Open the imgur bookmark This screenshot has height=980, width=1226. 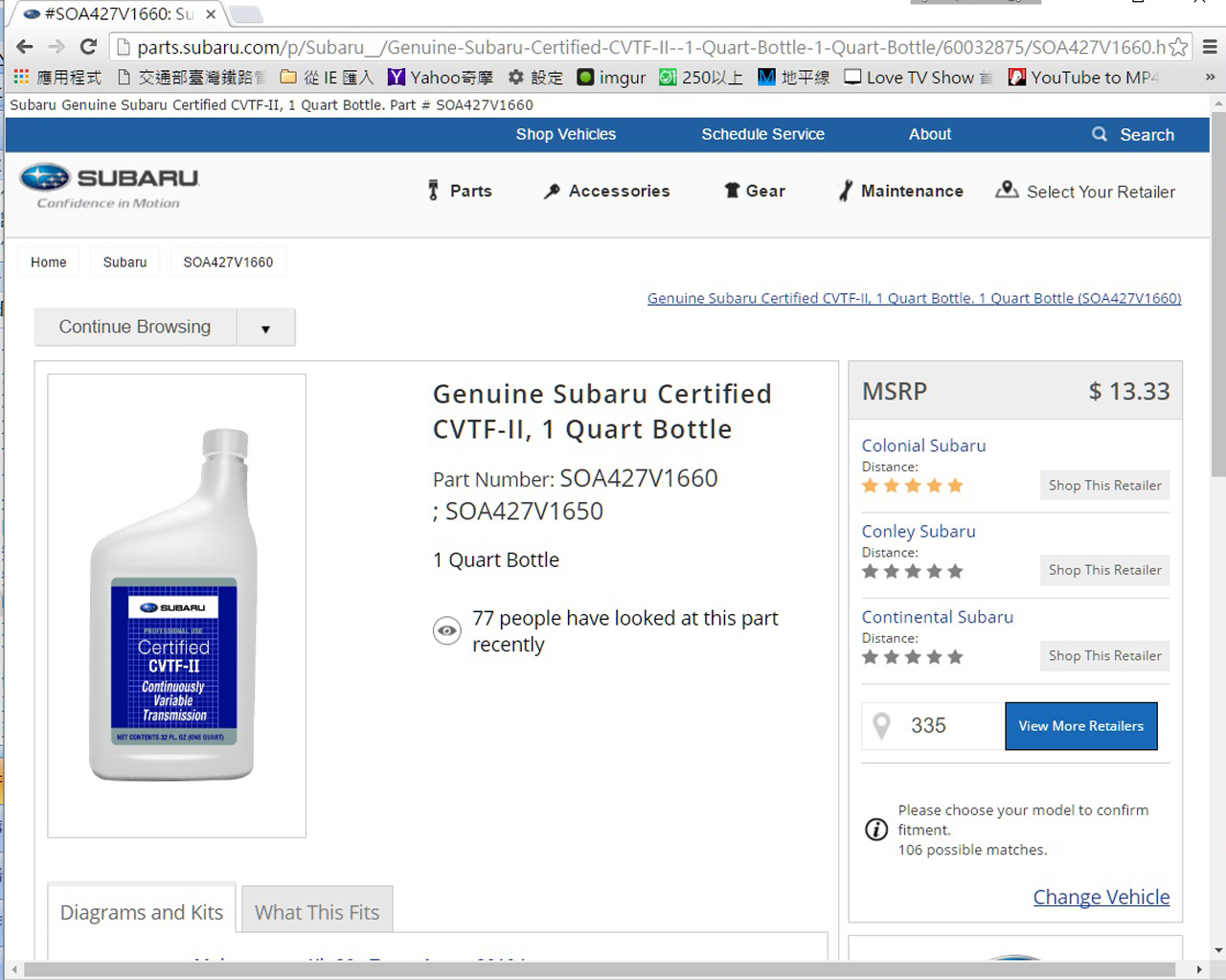click(x=611, y=78)
